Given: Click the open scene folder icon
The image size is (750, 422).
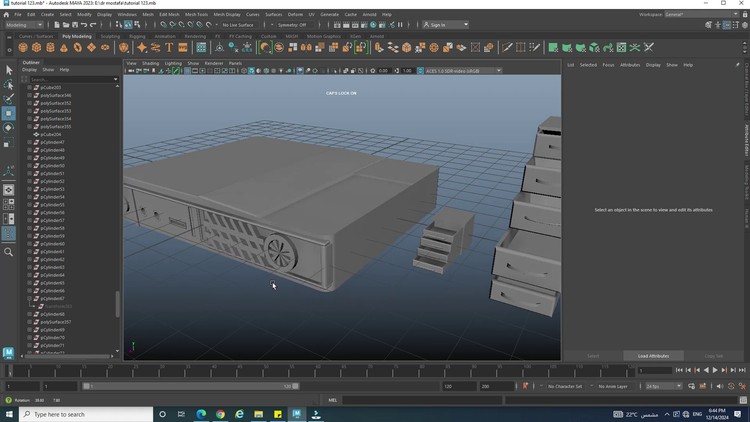Looking at the screenshot, I should [66, 25].
